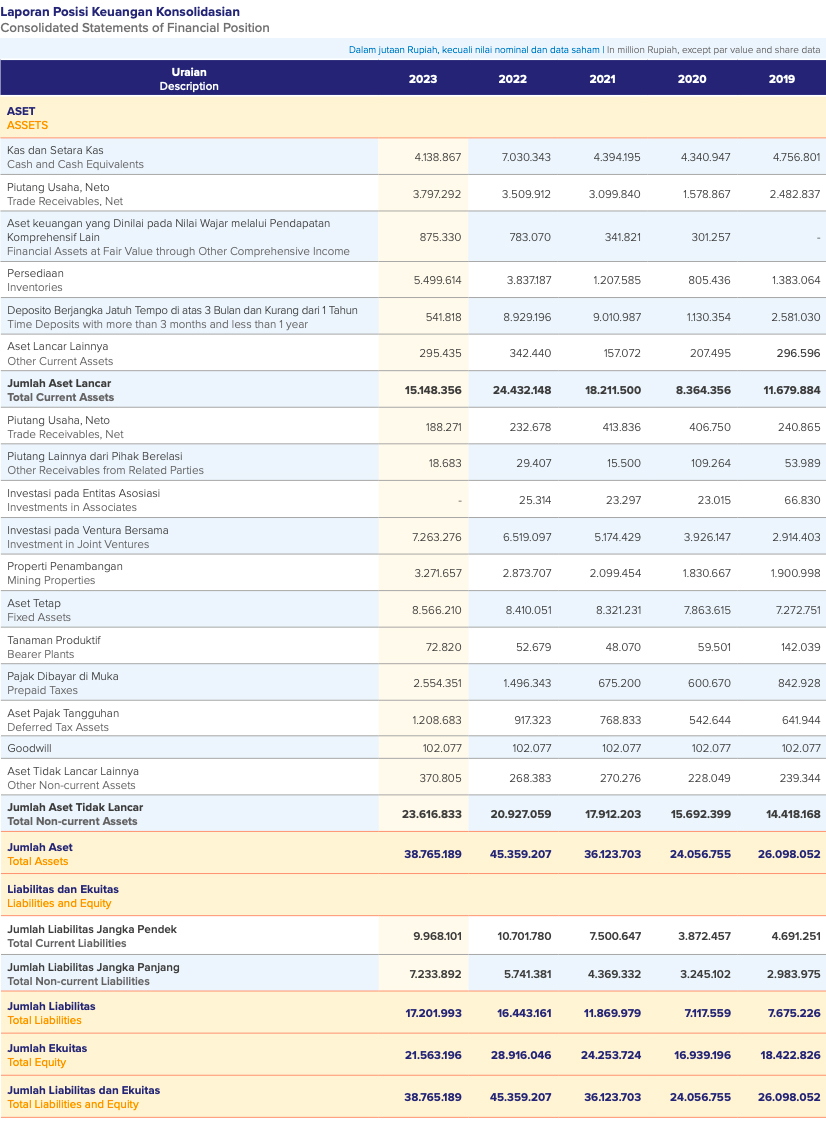
Task: Select Total Liabilities and Equity row label
Action: [x=84, y=1097]
